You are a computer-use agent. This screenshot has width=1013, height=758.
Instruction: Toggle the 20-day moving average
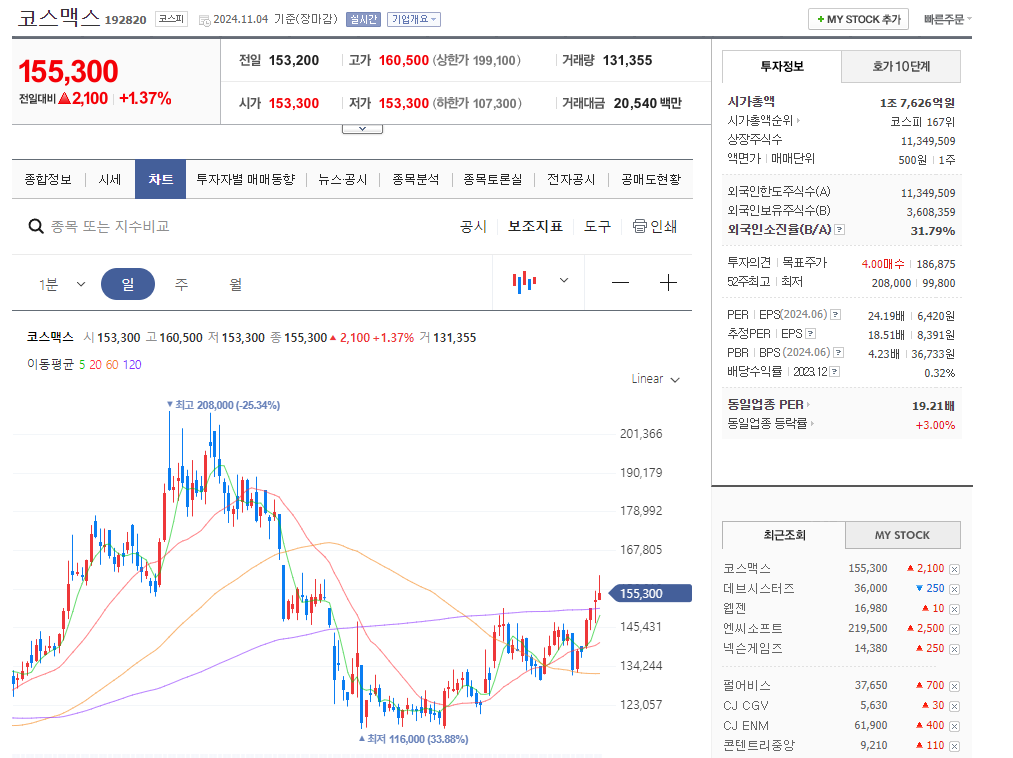click(95, 364)
